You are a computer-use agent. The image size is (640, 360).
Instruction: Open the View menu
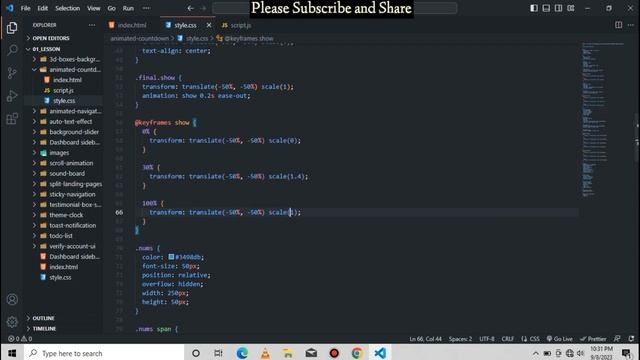pyautogui.click(x=93, y=8)
